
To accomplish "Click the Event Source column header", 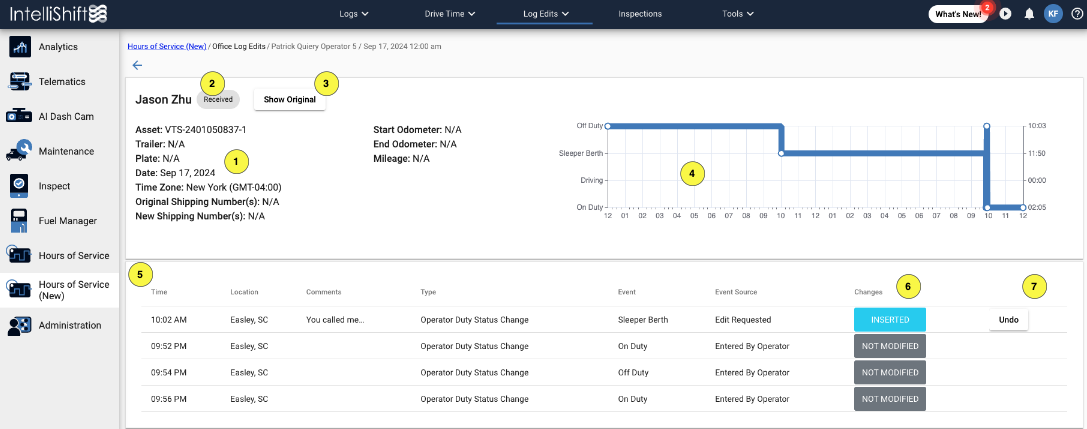I will (736, 292).
